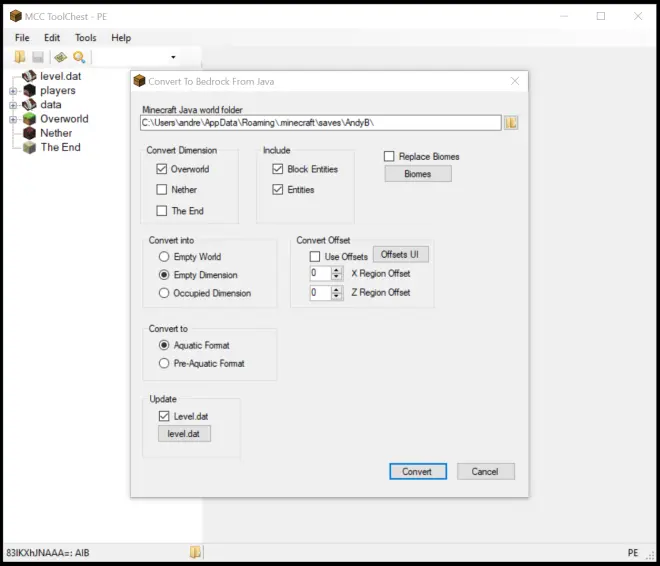Click the Minecraft Java world folder field
660x566 pixels.
(321, 123)
